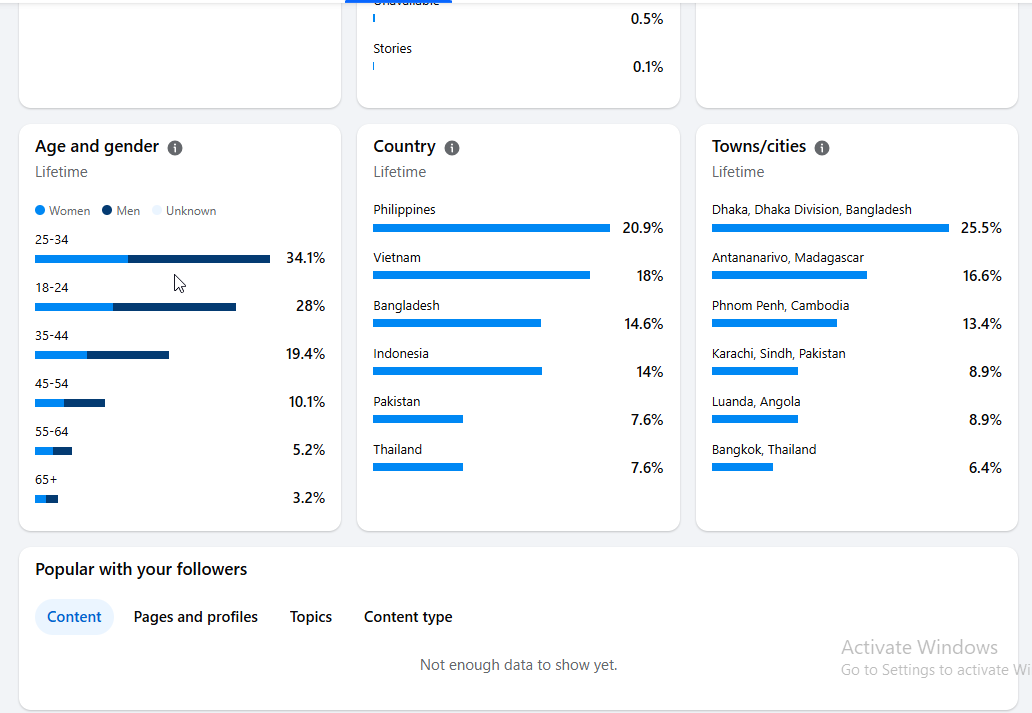
Task: Open the Pages and profiles tab
Action: point(195,617)
